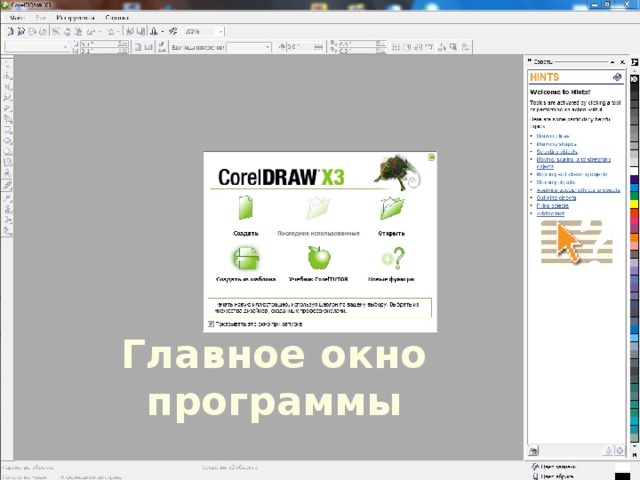
Task: Expand the Redo history dropdown arrow
Action: pyautogui.click(x=118, y=31)
